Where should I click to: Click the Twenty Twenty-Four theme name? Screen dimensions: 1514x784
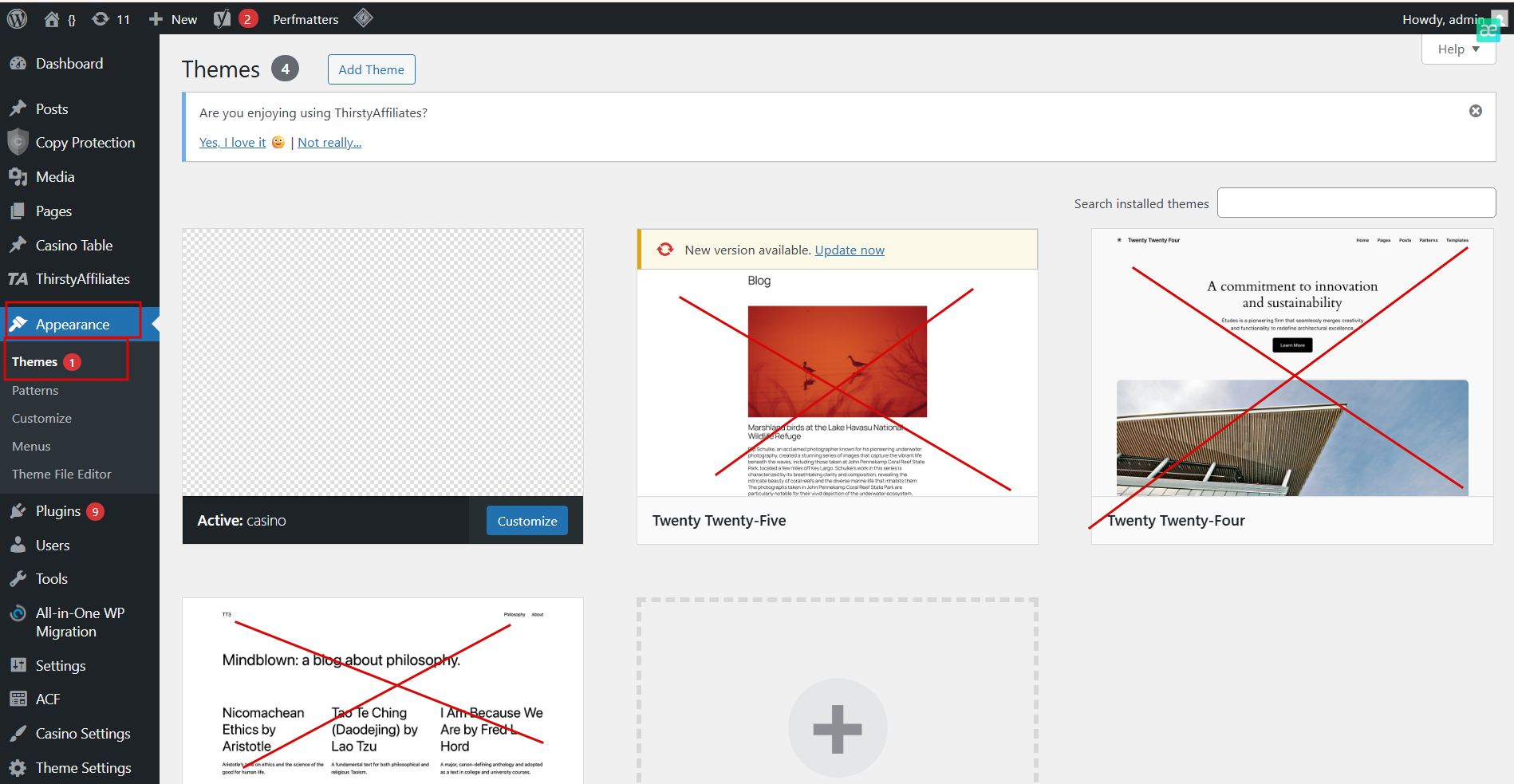point(1176,521)
